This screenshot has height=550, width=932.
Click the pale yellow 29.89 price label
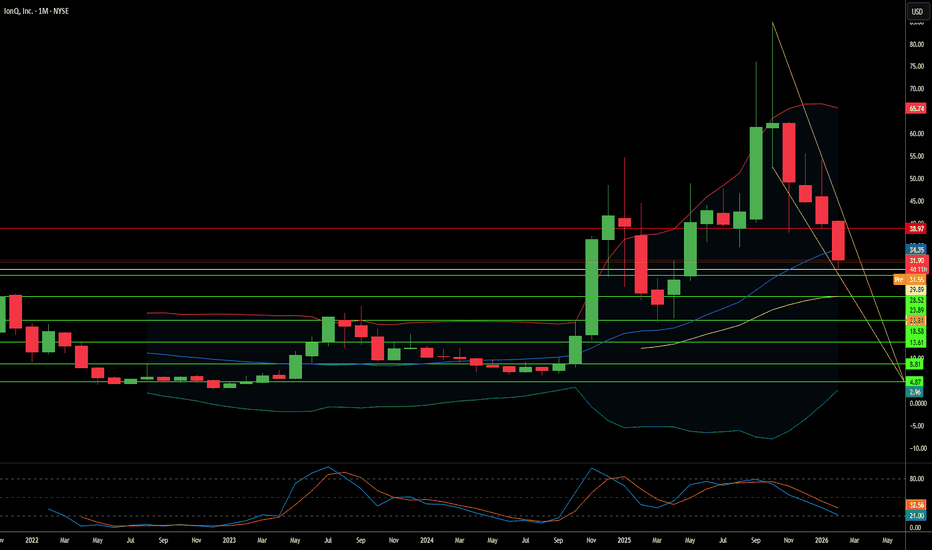[916, 290]
